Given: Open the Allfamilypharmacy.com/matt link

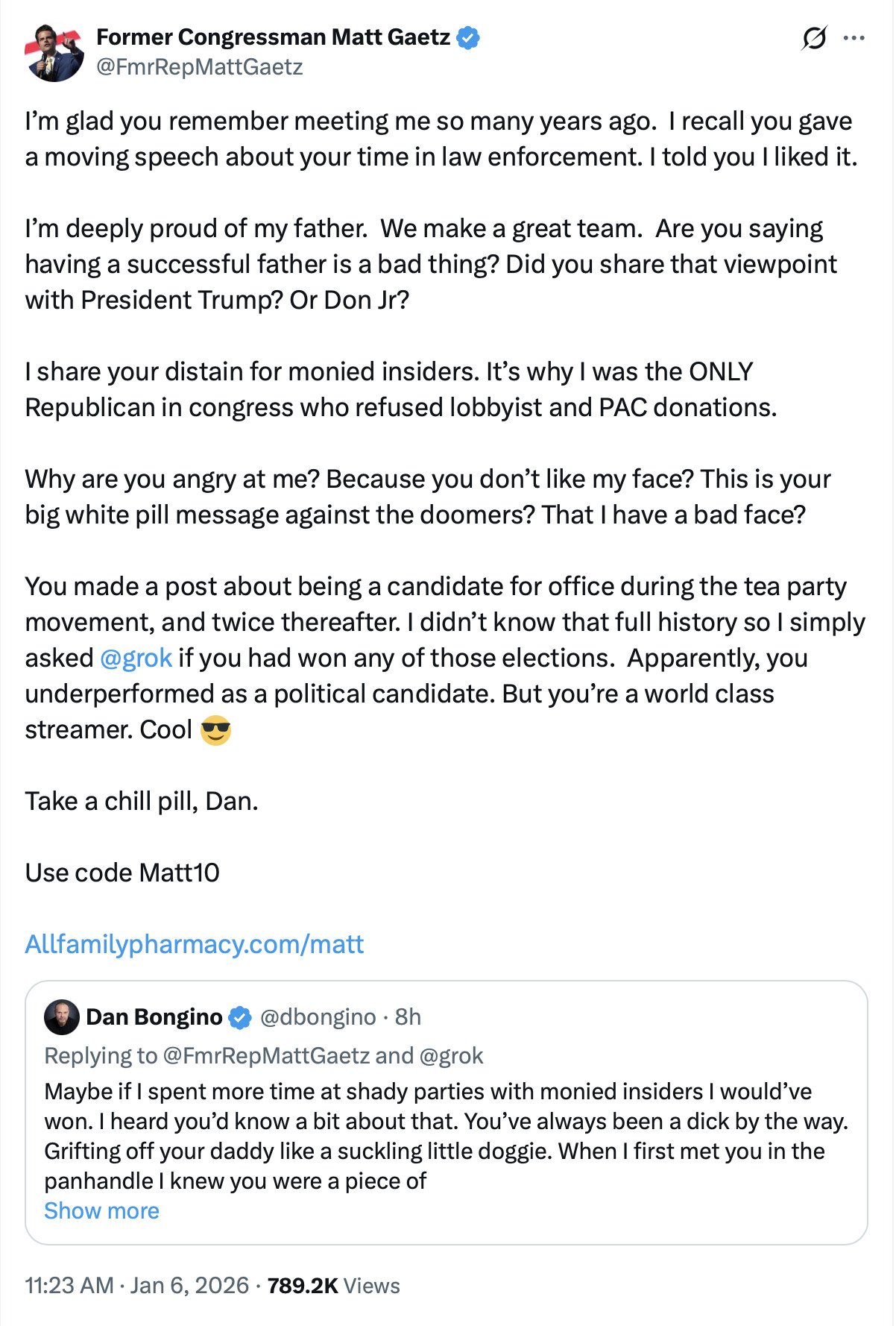Looking at the screenshot, I should 194,944.
